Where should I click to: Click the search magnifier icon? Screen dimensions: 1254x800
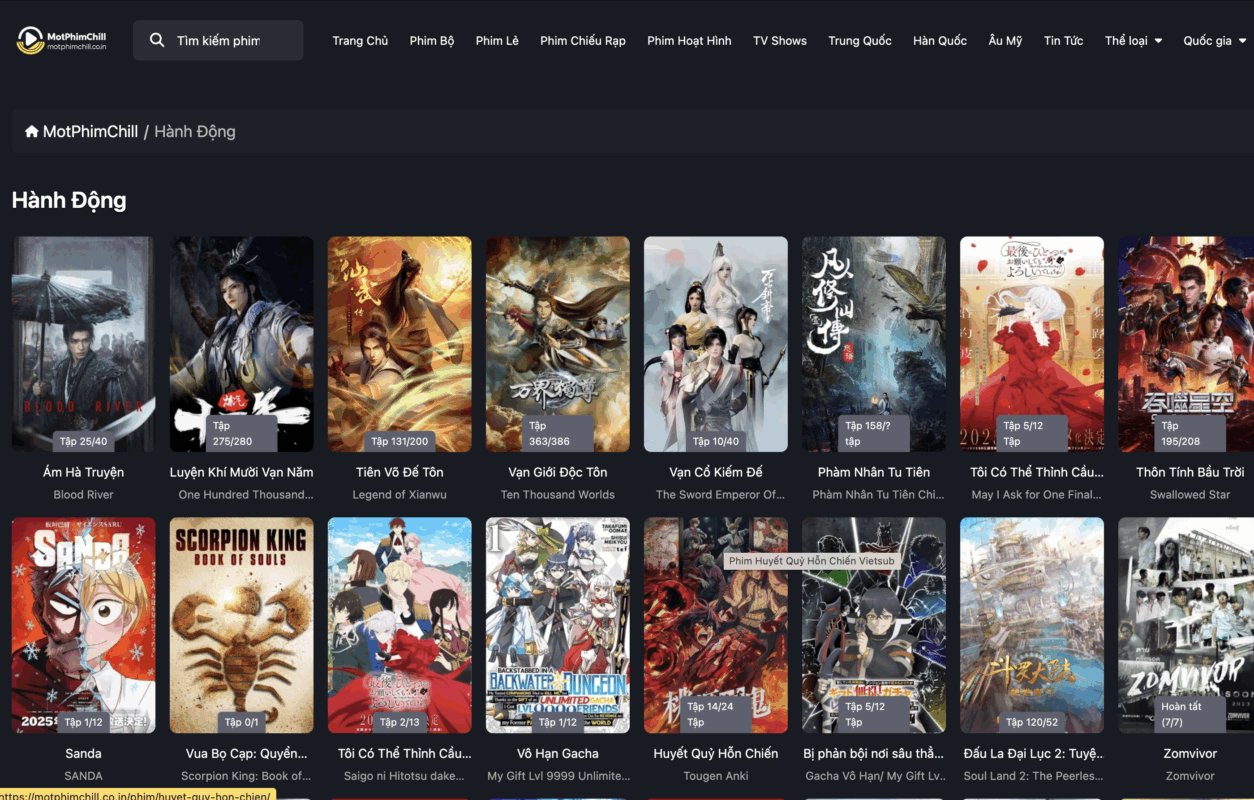click(157, 40)
